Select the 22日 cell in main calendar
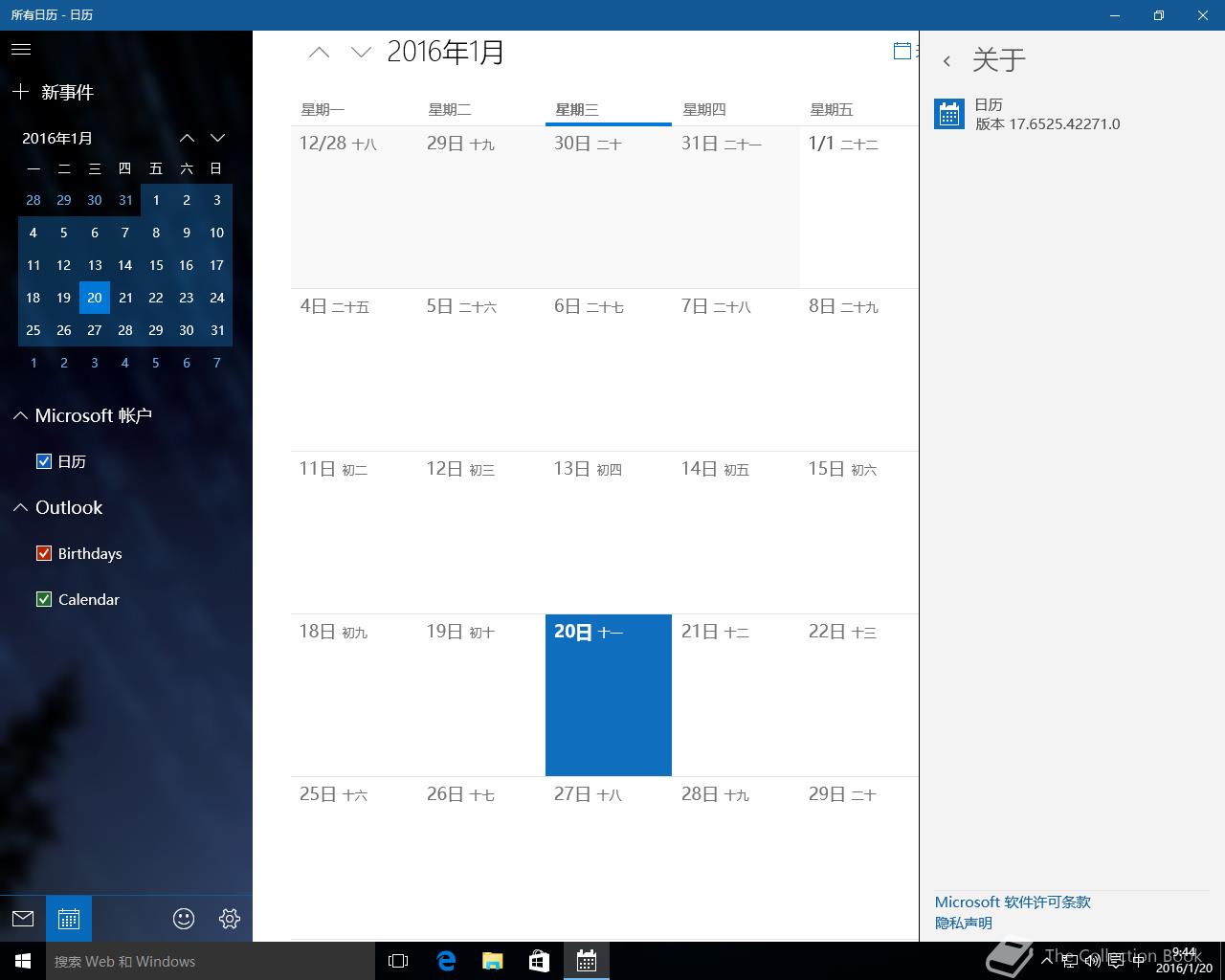 tap(859, 695)
